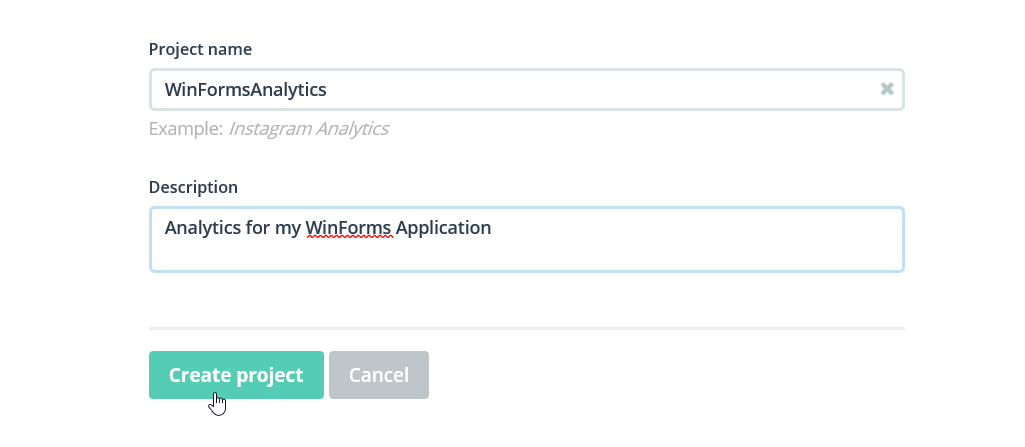Viewport: 1025px width, 447px height.
Task: Click the word "Example" under the name field
Action: [x=183, y=128]
